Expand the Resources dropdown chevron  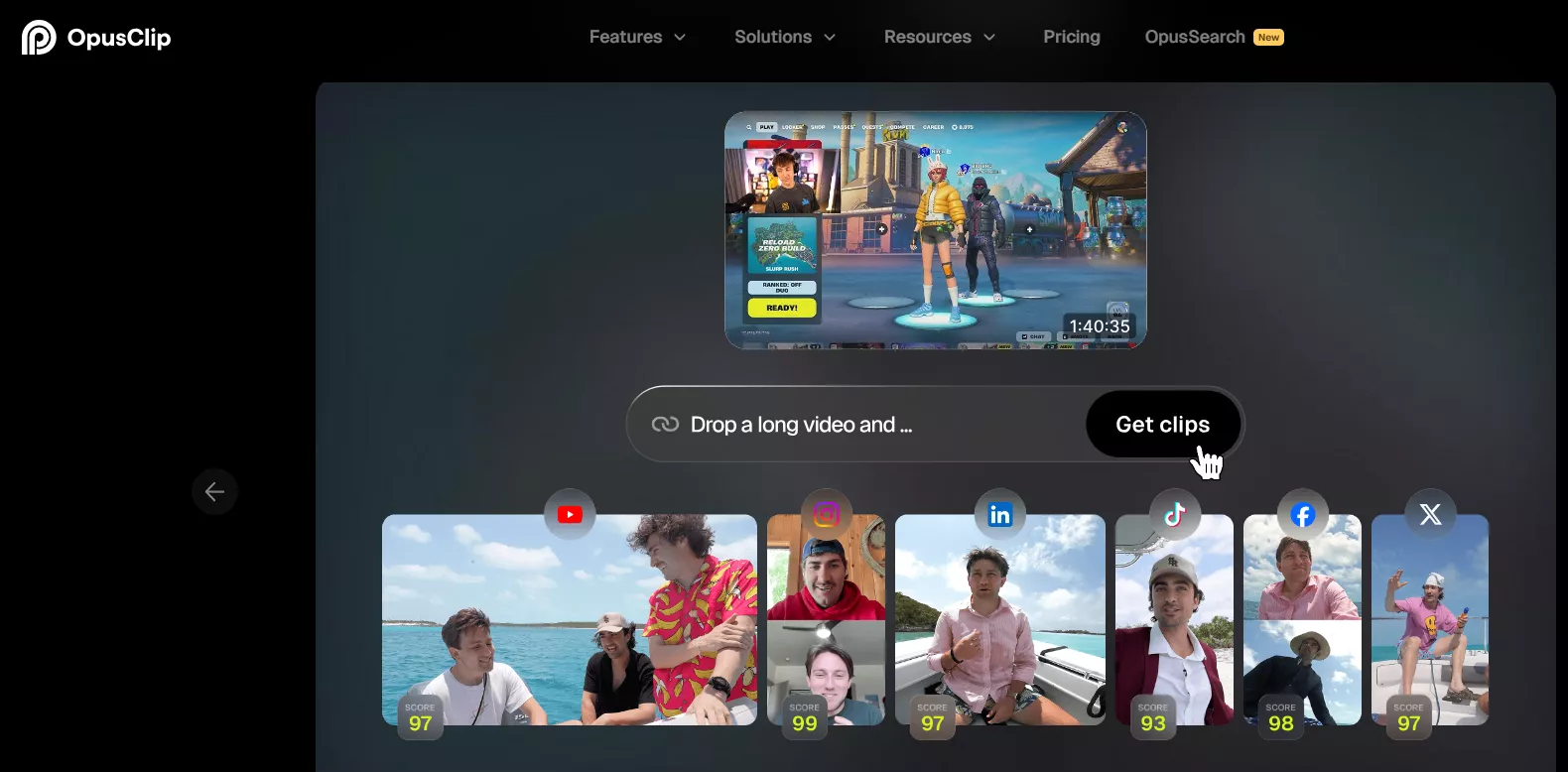(x=989, y=37)
